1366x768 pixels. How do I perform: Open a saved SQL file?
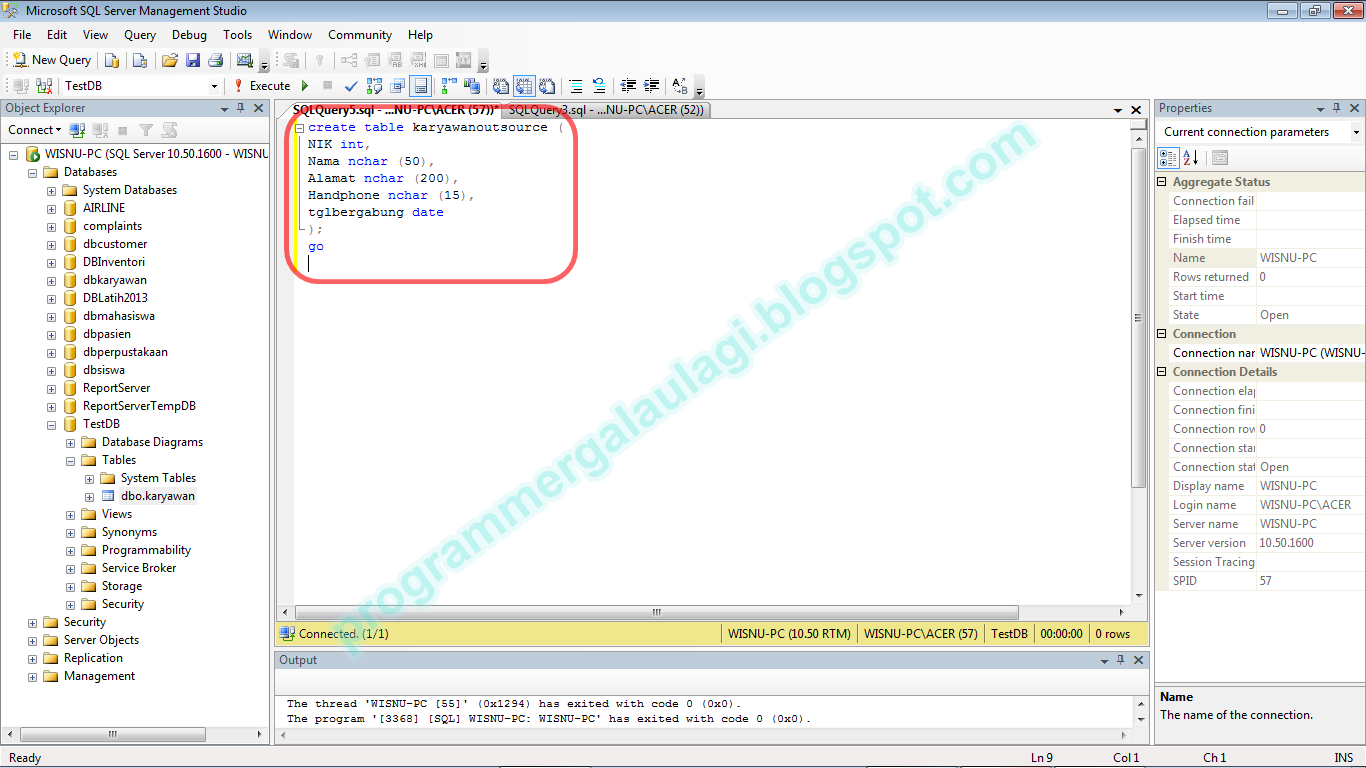[x=169, y=59]
